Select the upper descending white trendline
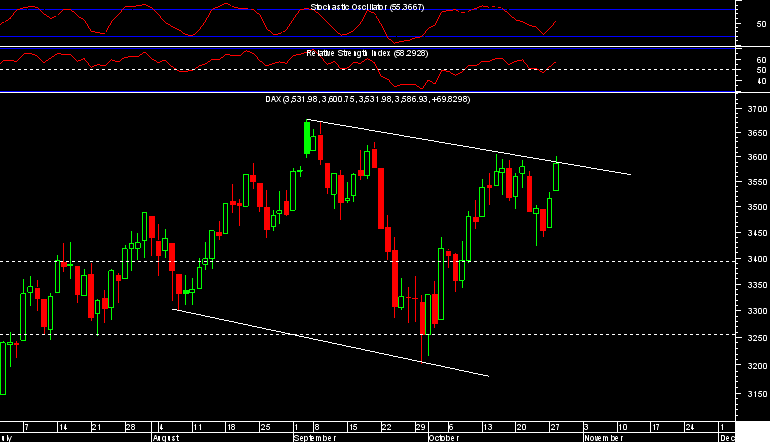This screenshot has height=442, width=770. click(x=469, y=147)
